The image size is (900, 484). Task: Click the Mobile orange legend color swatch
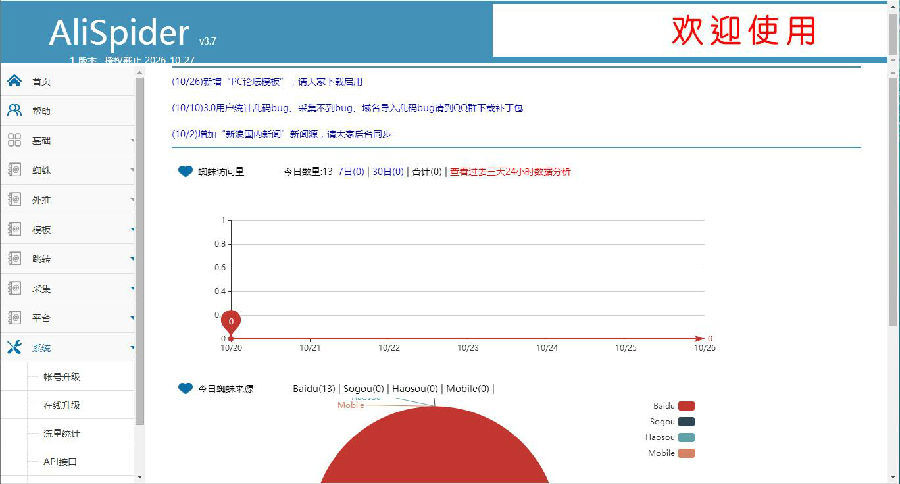(x=685, y=454)
